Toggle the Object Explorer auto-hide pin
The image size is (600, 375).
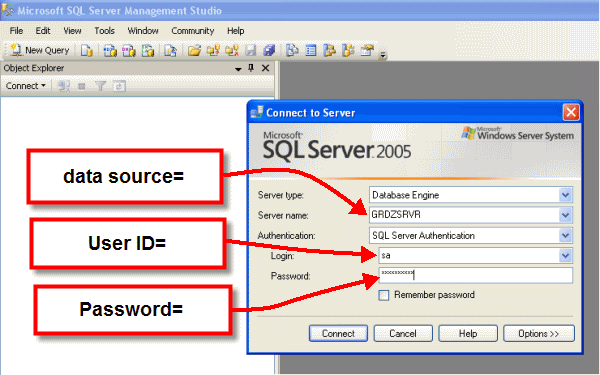[251, 68]
